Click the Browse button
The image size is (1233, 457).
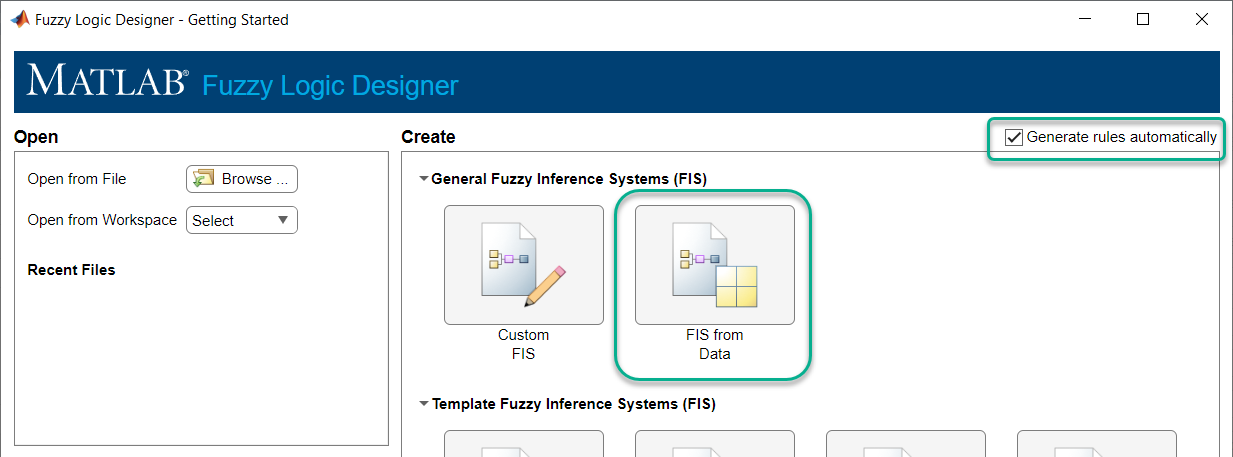click(x=241, y=179)
